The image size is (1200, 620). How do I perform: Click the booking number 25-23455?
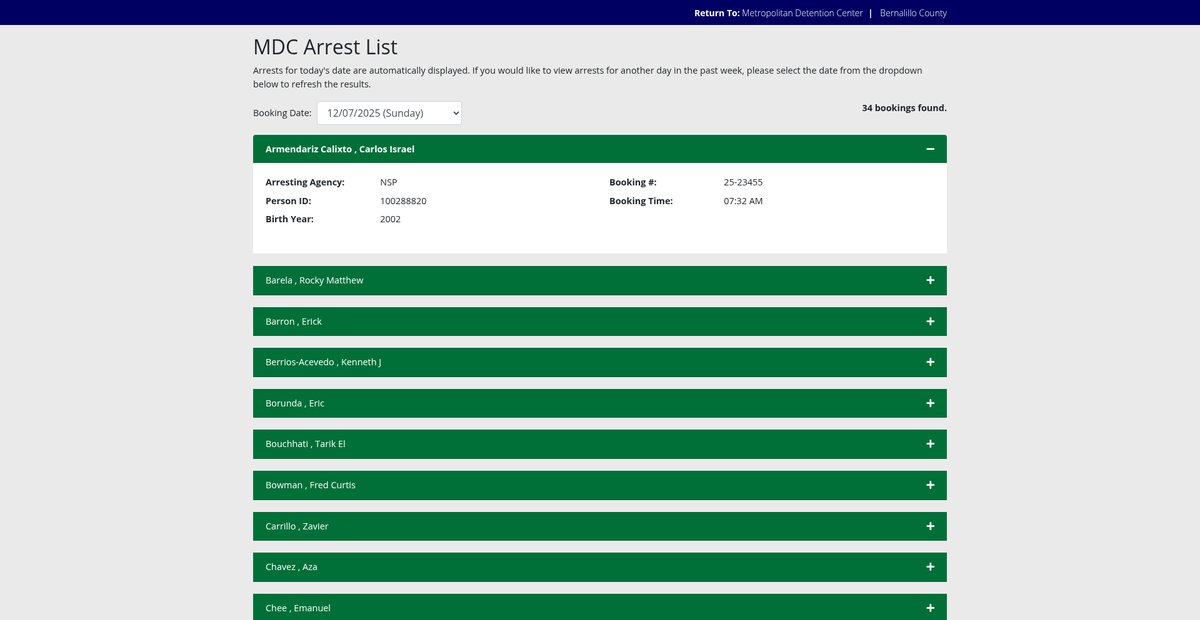click(743, 182)
